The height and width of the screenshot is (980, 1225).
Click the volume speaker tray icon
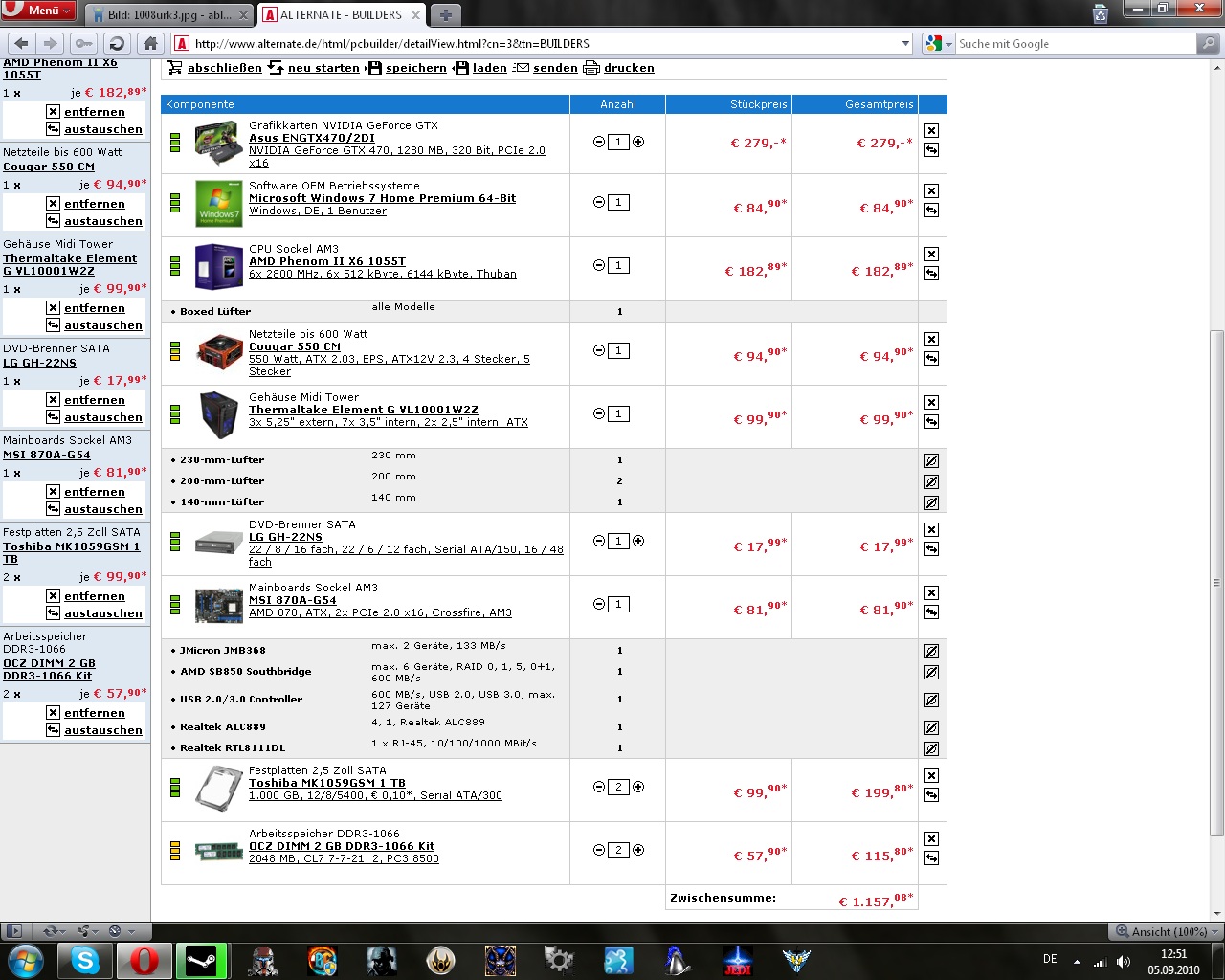point(1123,962)
